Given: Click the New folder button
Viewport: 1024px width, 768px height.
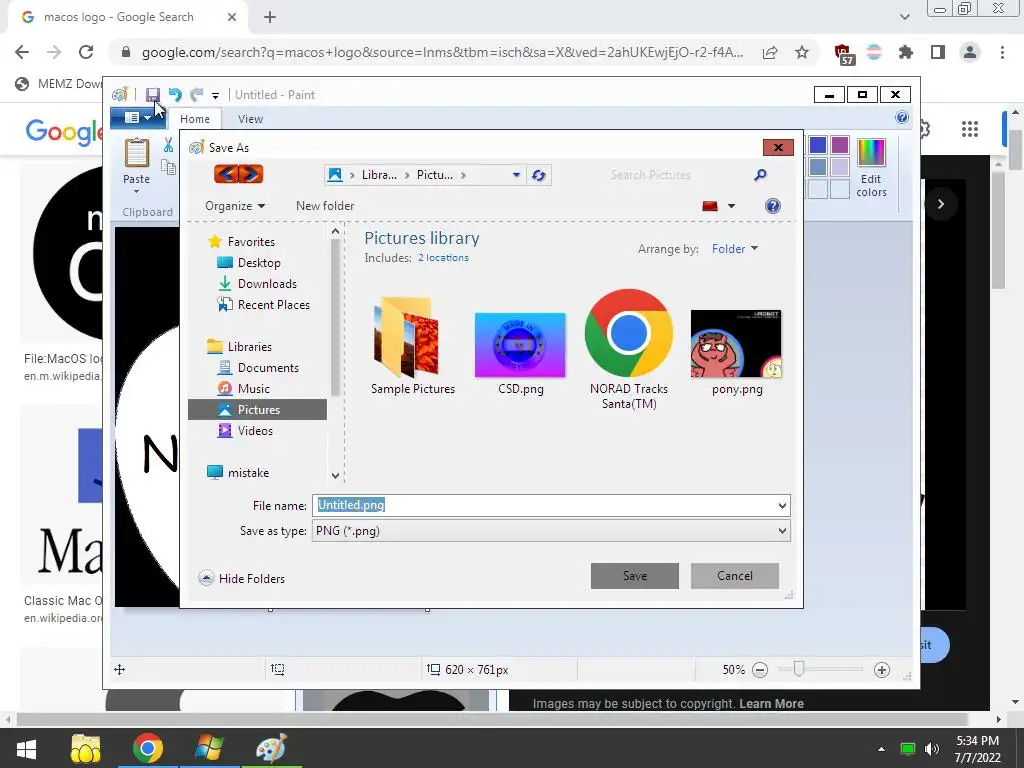Looking at the screenshot, I should pyautogui.click(x=325, y=206).
